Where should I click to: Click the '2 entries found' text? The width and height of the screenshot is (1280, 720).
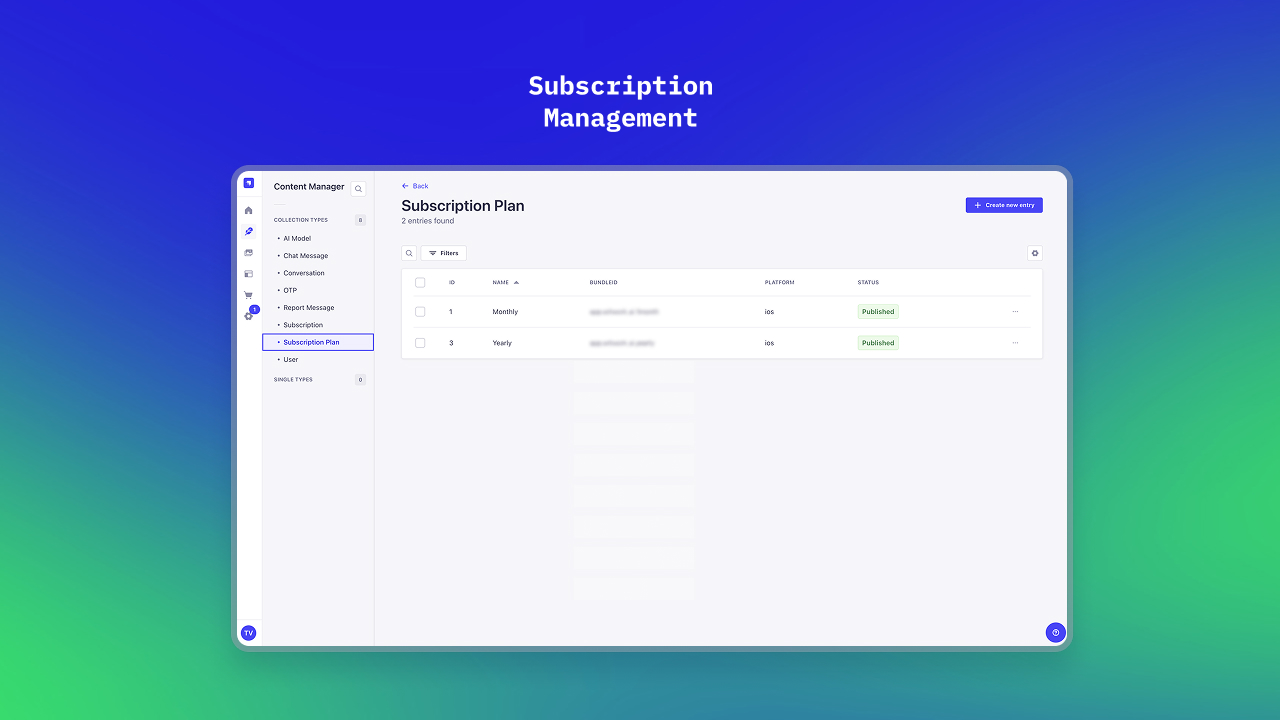pyautogui.click(x=428, y=221)
